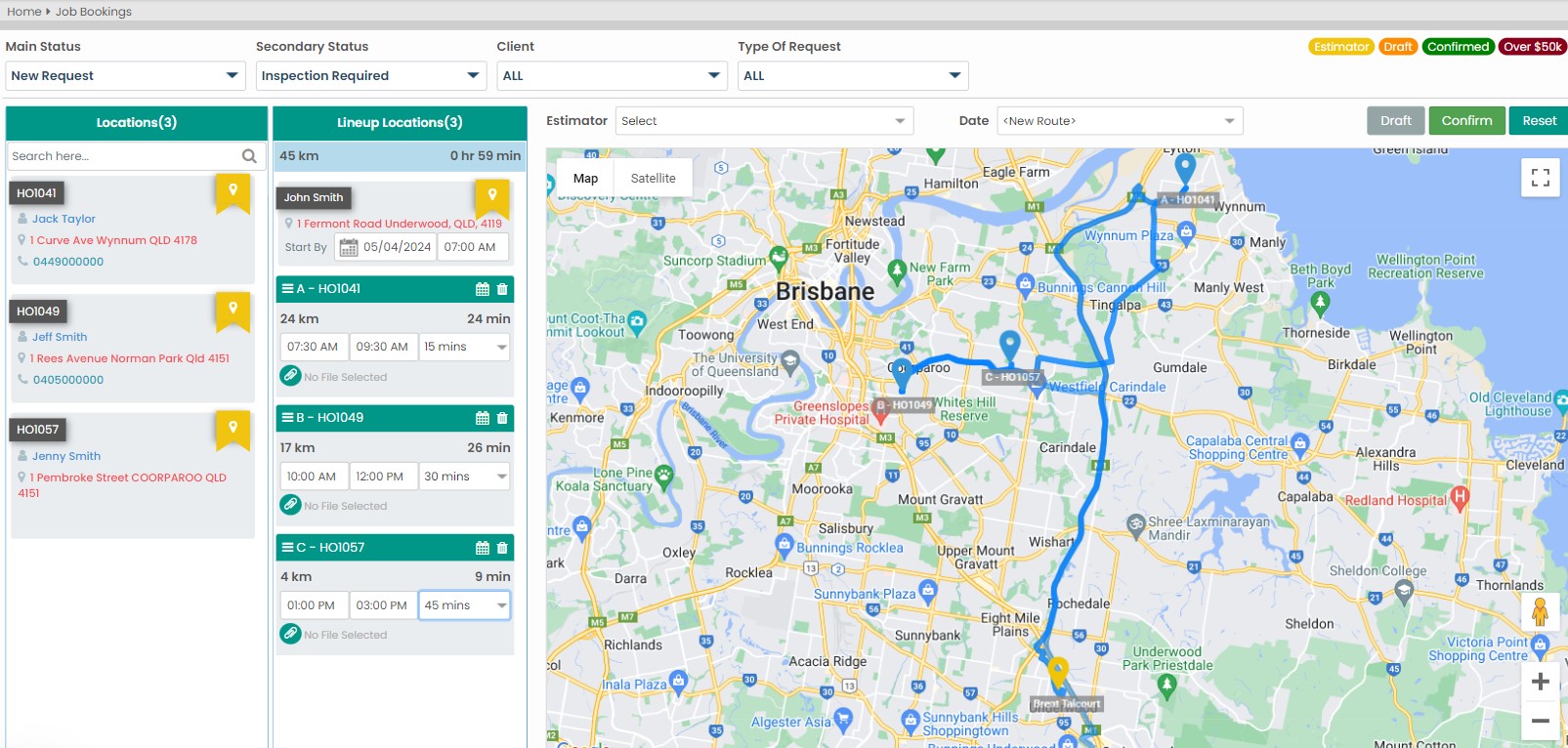Switch to Satellite map view
The height and width of the screenshot is (748, 1568).
653,179
